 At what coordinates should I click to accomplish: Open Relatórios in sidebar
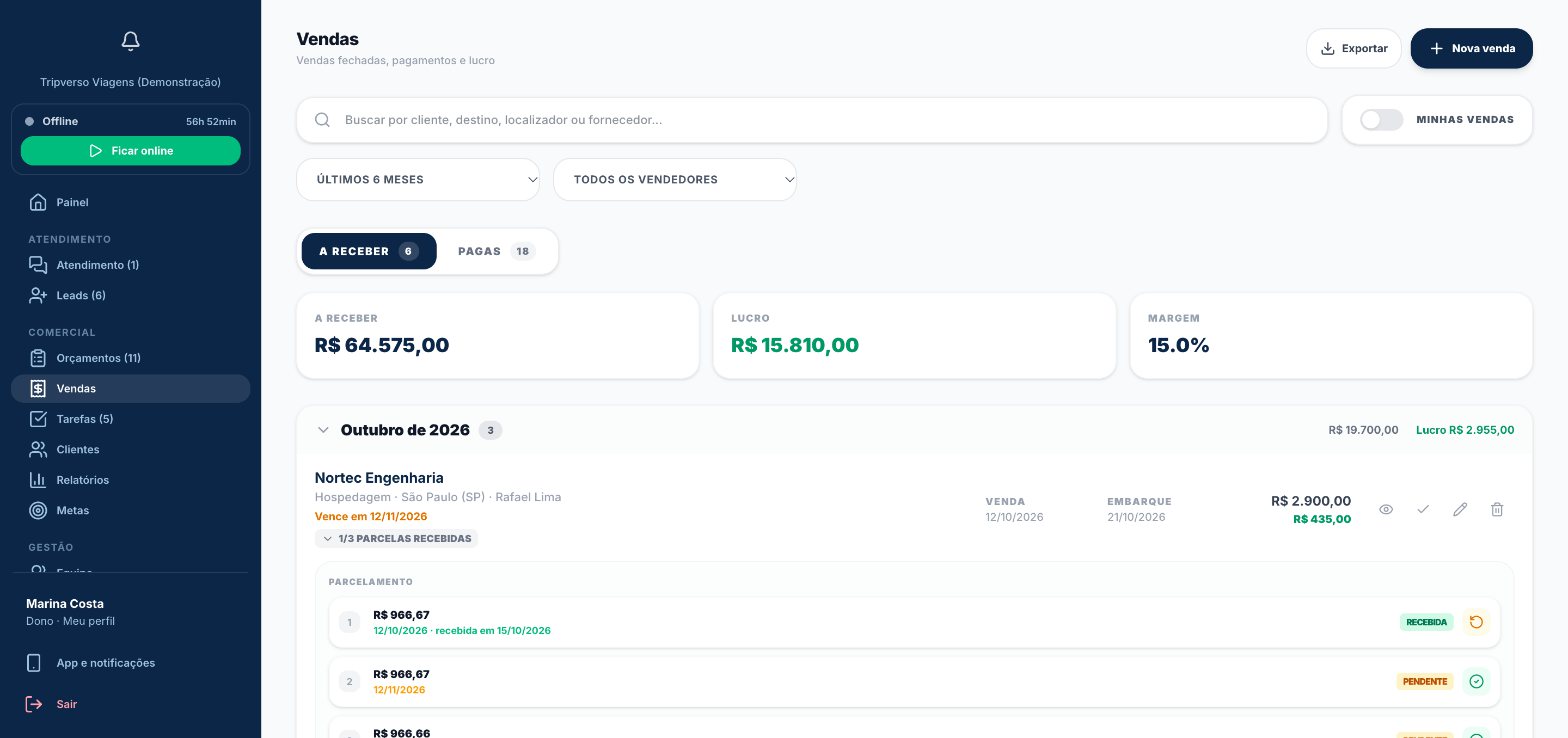coord(130,480)
